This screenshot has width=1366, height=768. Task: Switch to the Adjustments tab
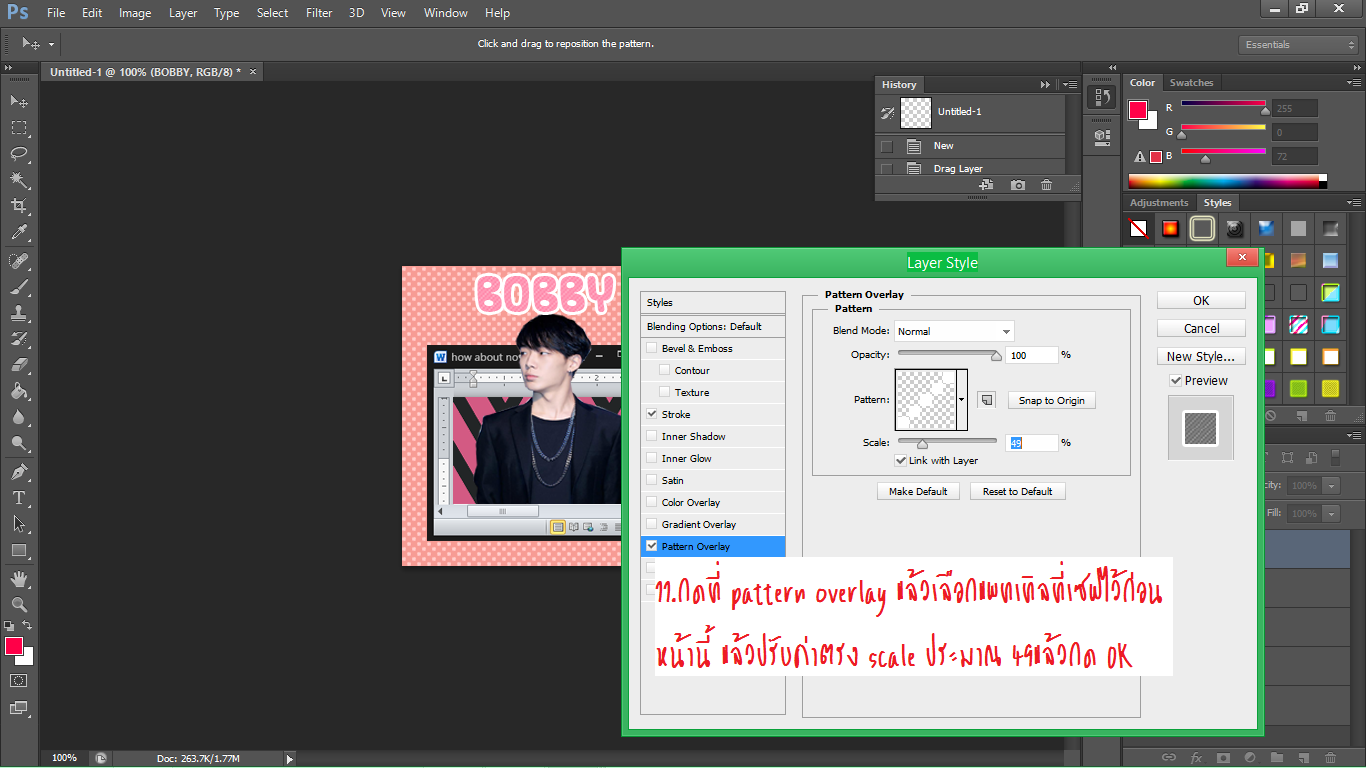[x=1159, y=203]
